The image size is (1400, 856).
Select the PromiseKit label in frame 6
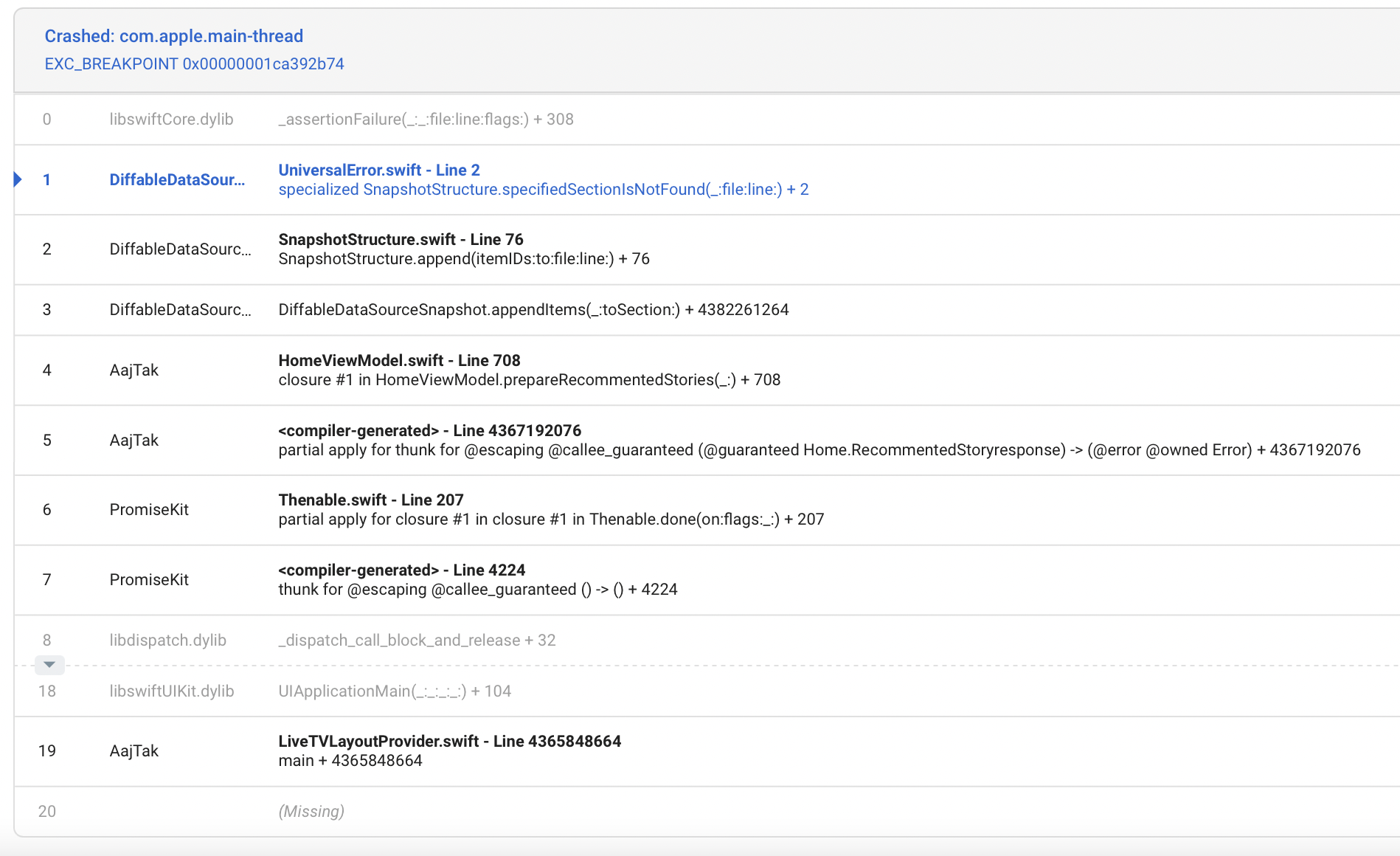tap(149, 510)
